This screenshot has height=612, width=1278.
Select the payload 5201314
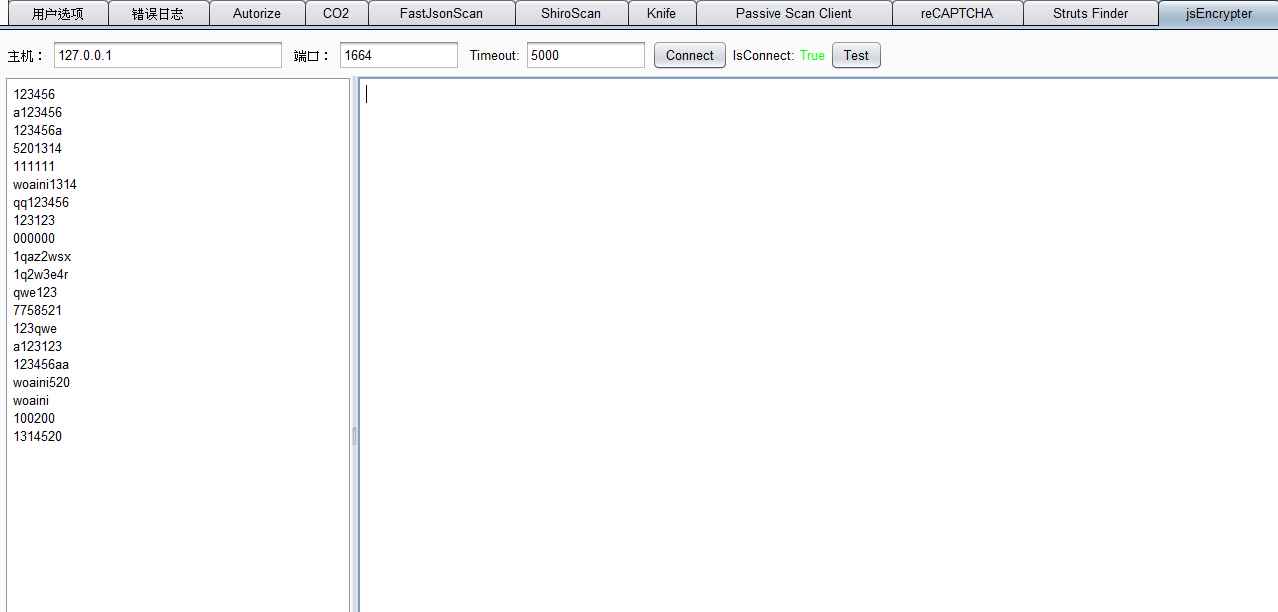coord(37,149)
